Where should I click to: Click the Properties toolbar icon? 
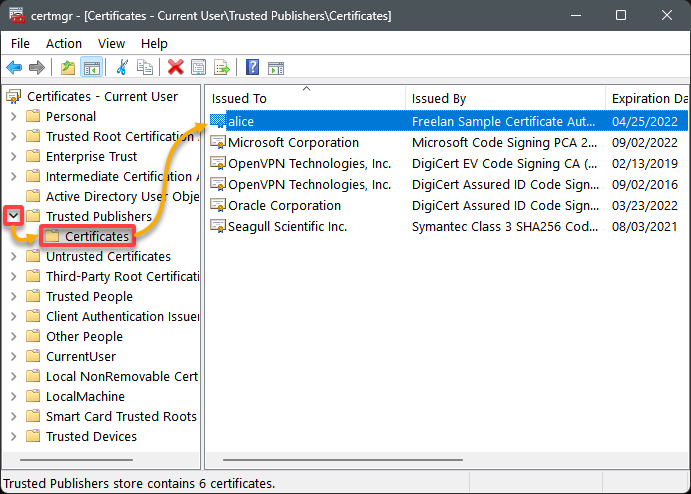click(198, 67)
